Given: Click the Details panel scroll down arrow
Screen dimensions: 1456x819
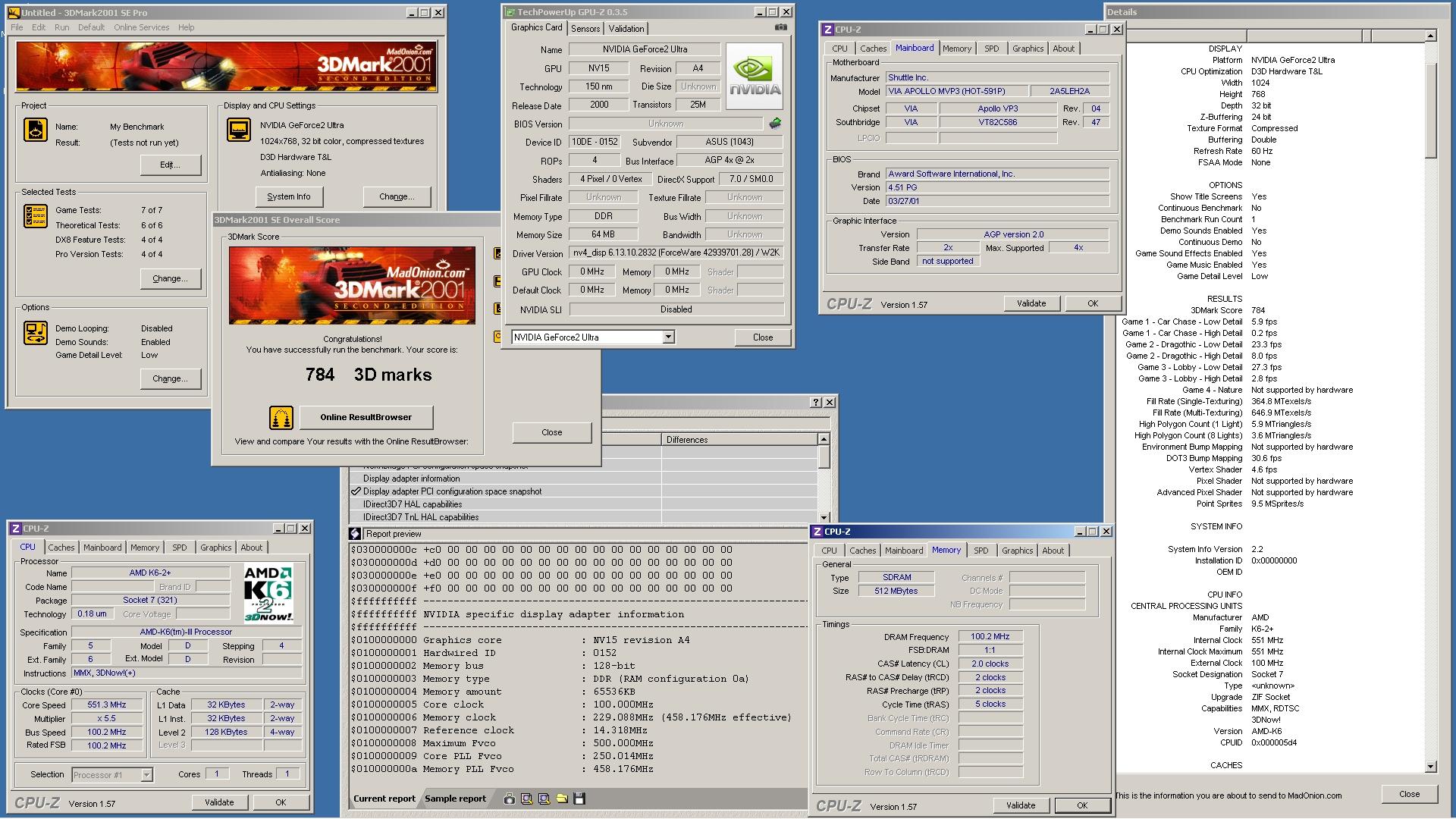Looking at the screenshot, I should pyautogui.click(x=1430, y=767).
